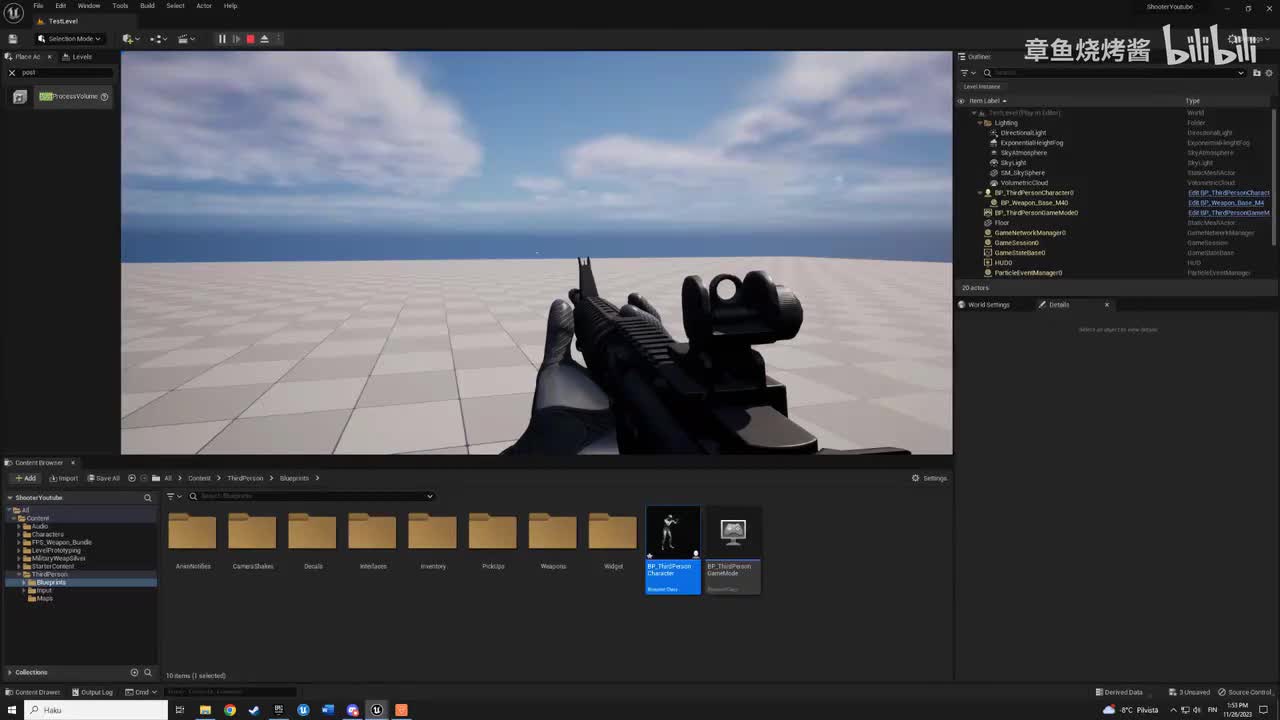Open the Tools menu
Image resolution: width=1280 pixels, height=720 pixels.
point(120,6)
